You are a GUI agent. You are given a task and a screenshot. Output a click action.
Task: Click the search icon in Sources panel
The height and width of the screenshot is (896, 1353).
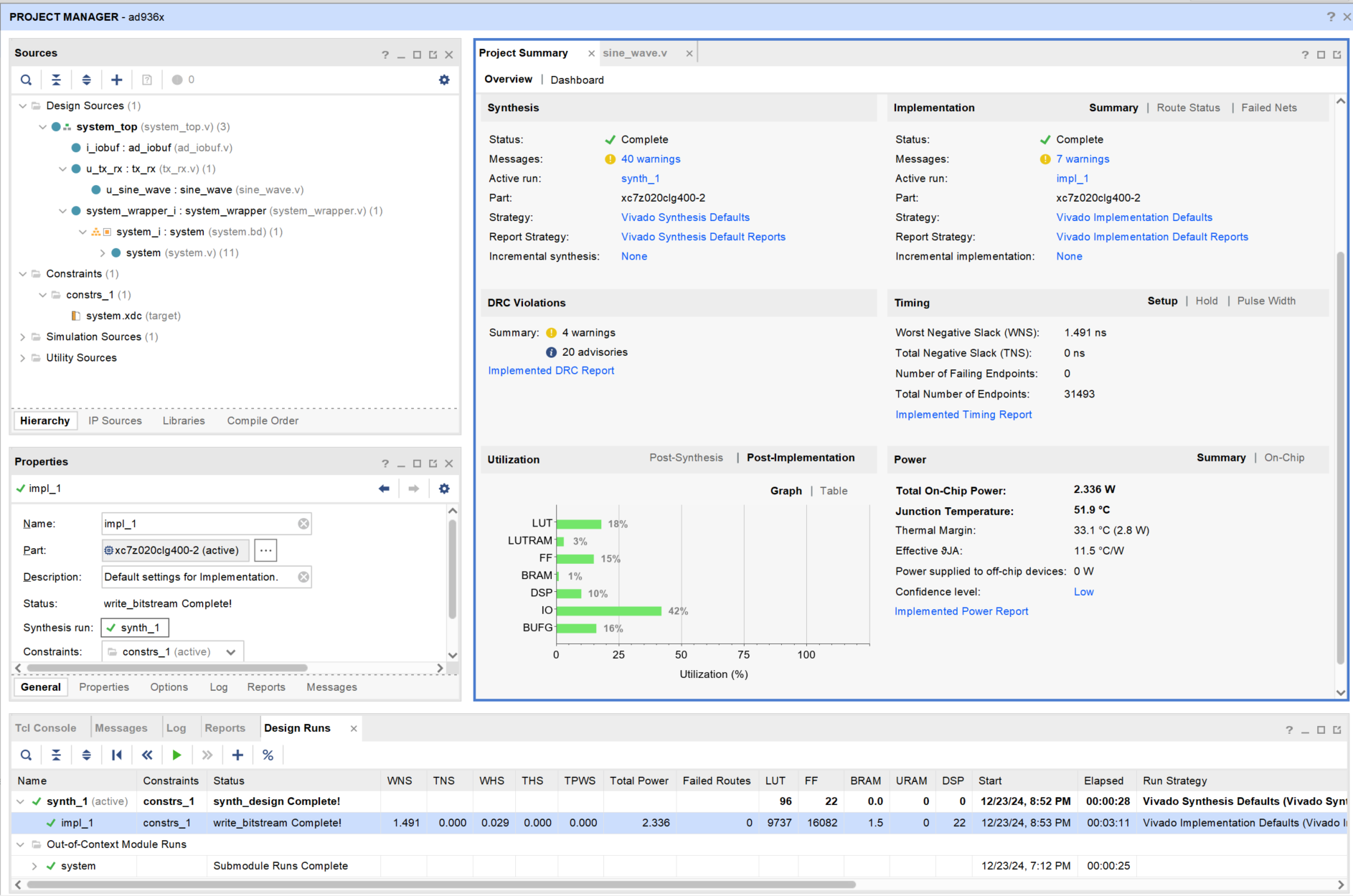26,80
